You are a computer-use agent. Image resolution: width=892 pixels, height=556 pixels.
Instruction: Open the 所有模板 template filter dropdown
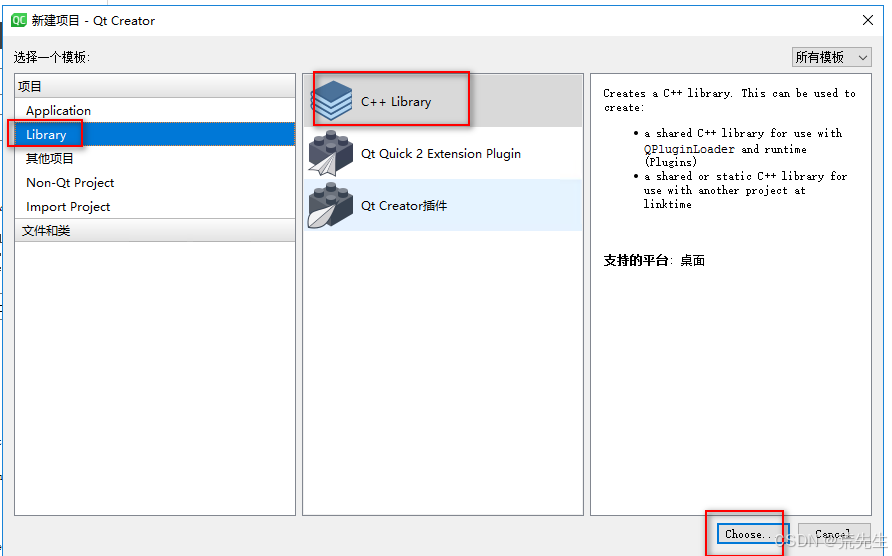pos(831,57)
